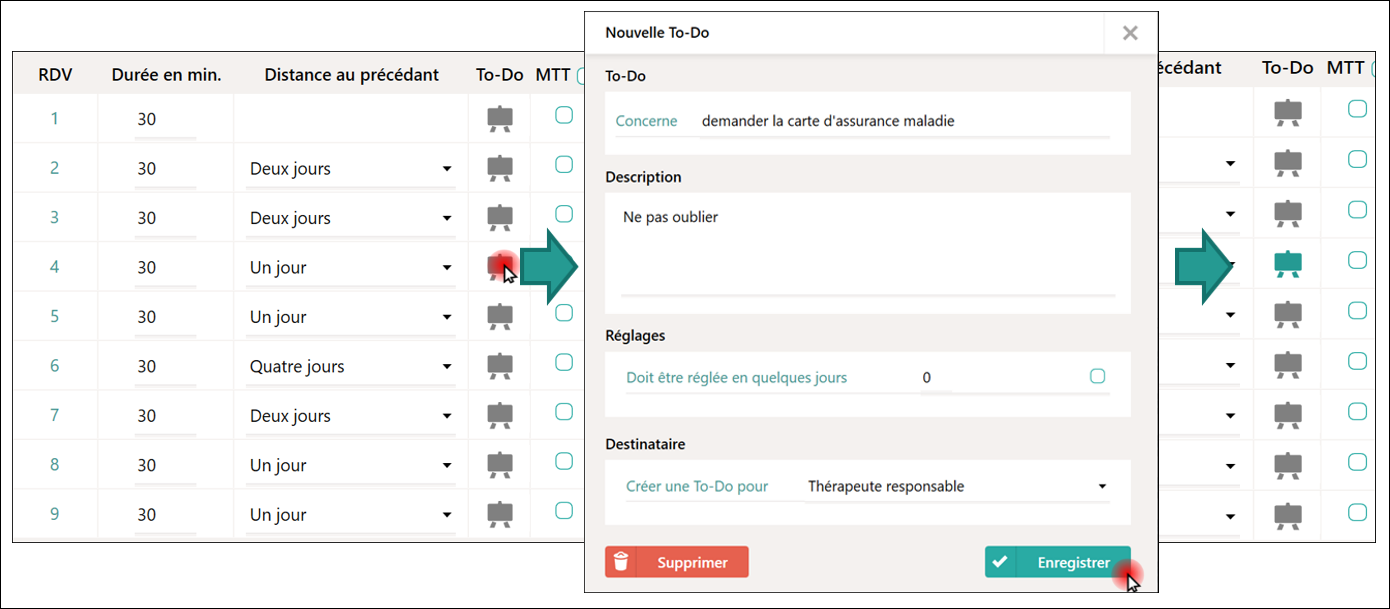The height and width of the screenshot is (609, 1390).
Task: Click the RDV number 5 link
Action: [55, 317]
